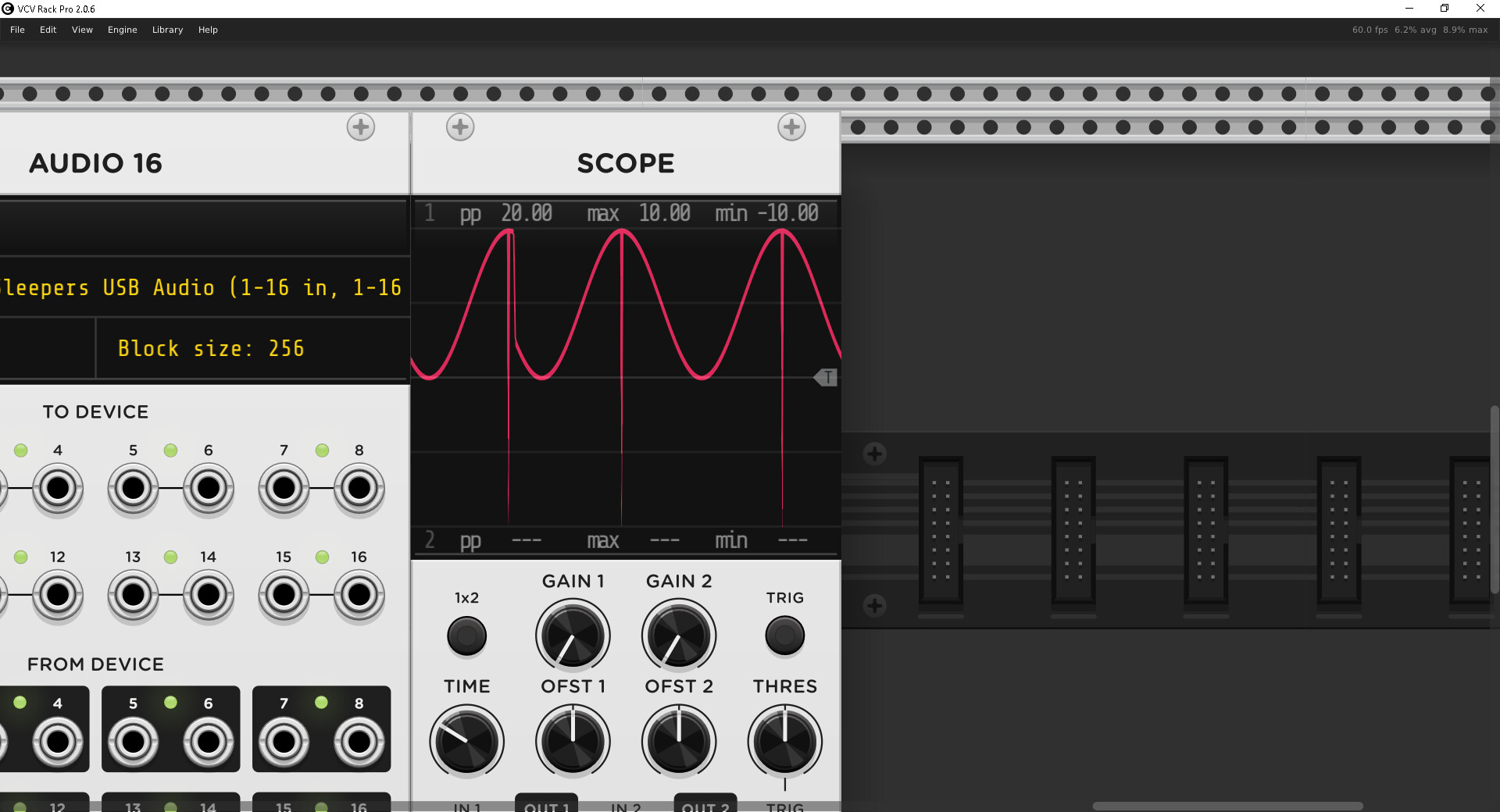Click the Scope top-left mounting screw
This screenshot has width=1500, height=812.
460,127
